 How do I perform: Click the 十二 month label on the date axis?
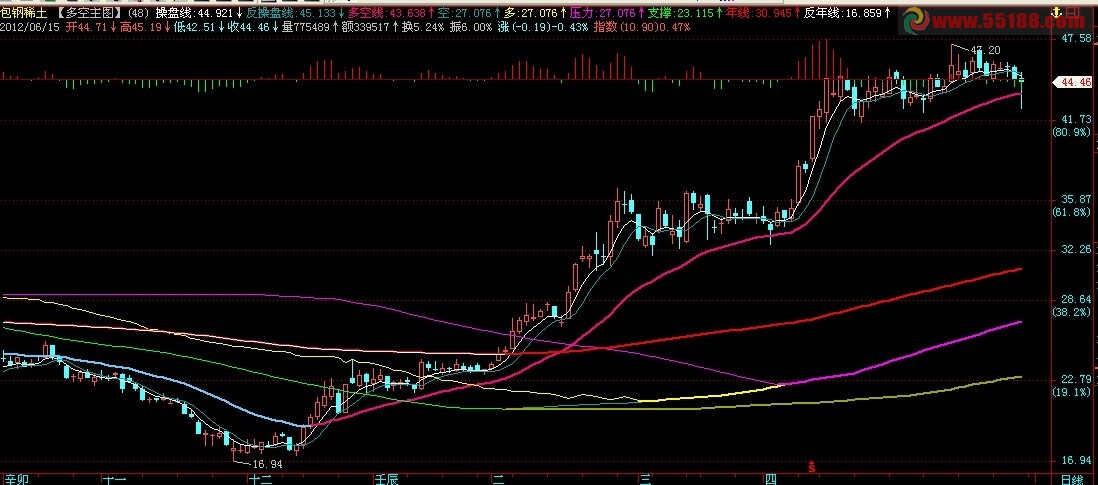[x=262, y=479]
